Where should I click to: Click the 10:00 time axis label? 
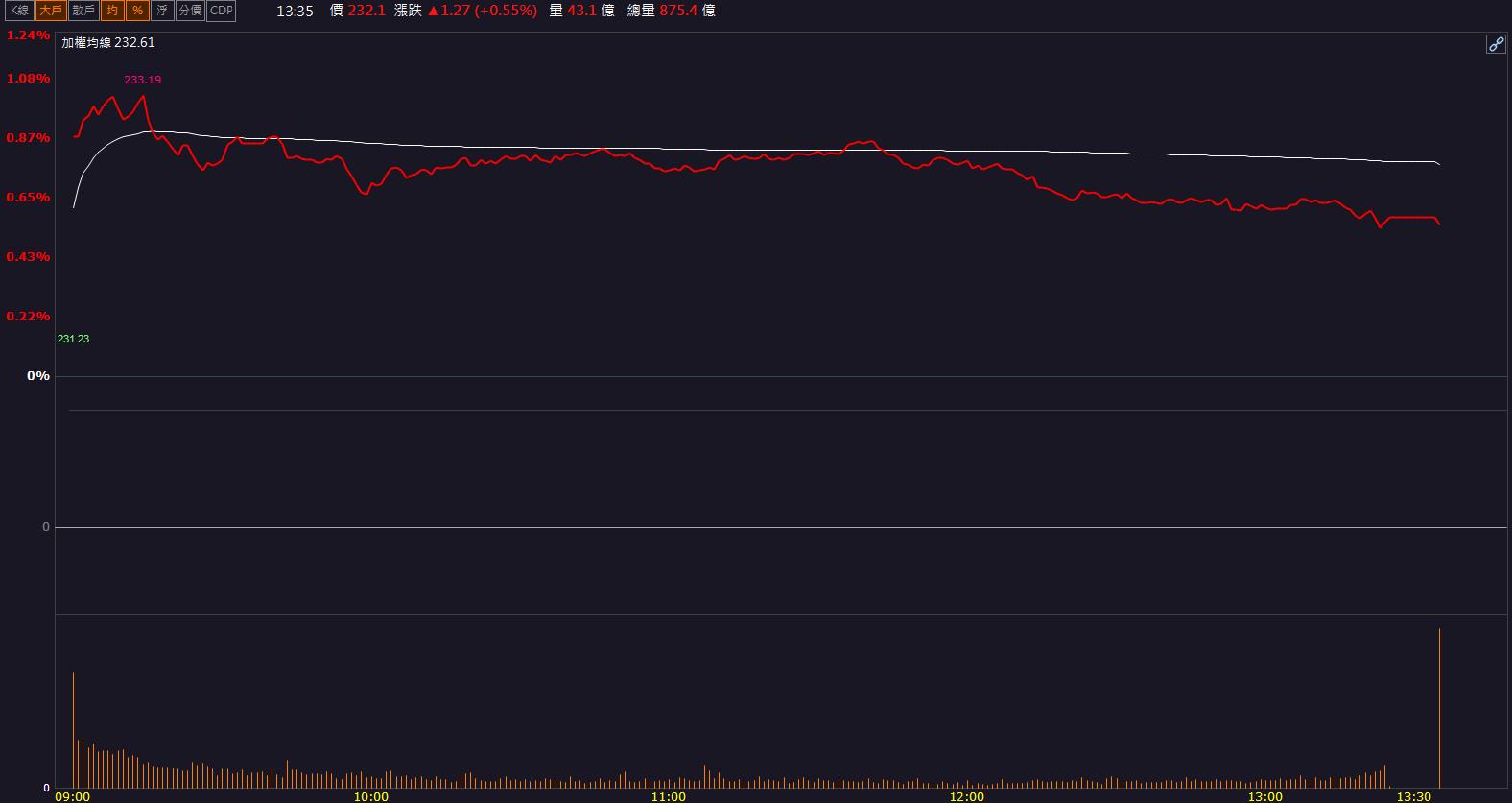pos(371,796)
